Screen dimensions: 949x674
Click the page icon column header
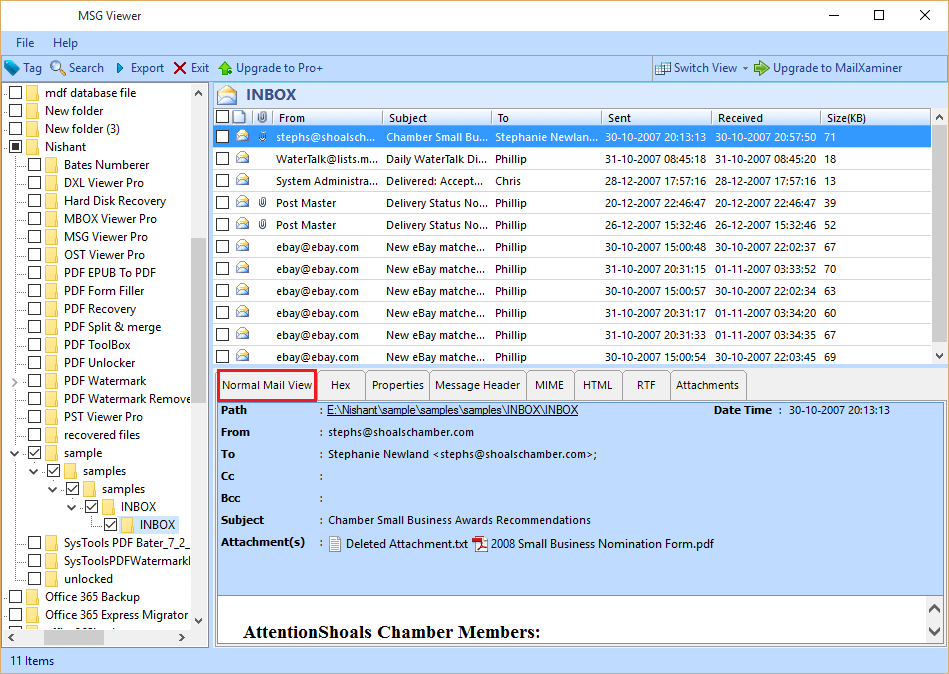point(240,117)
